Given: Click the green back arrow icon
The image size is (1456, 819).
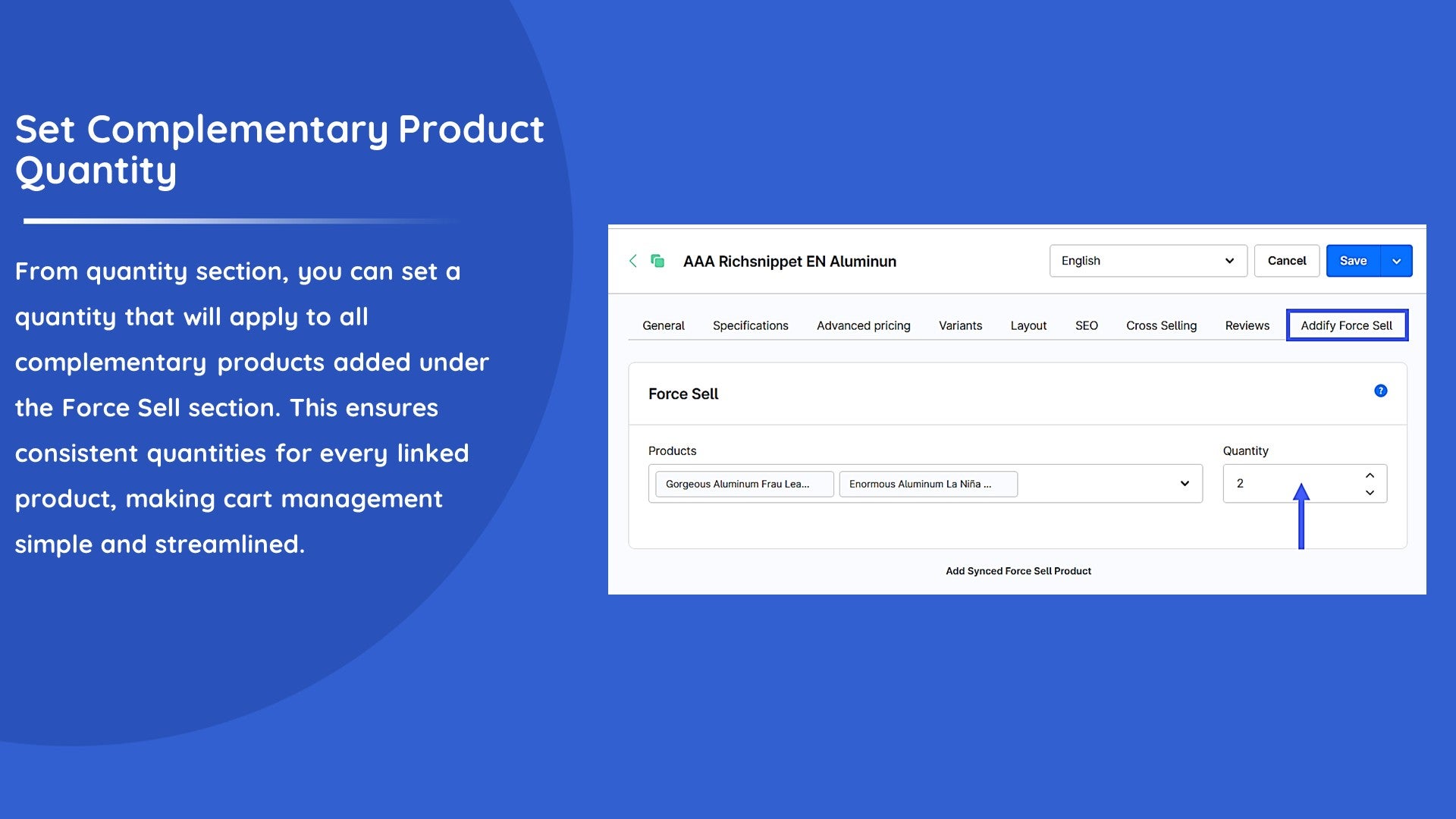Looking at the screenshot, I should [633, 261].
